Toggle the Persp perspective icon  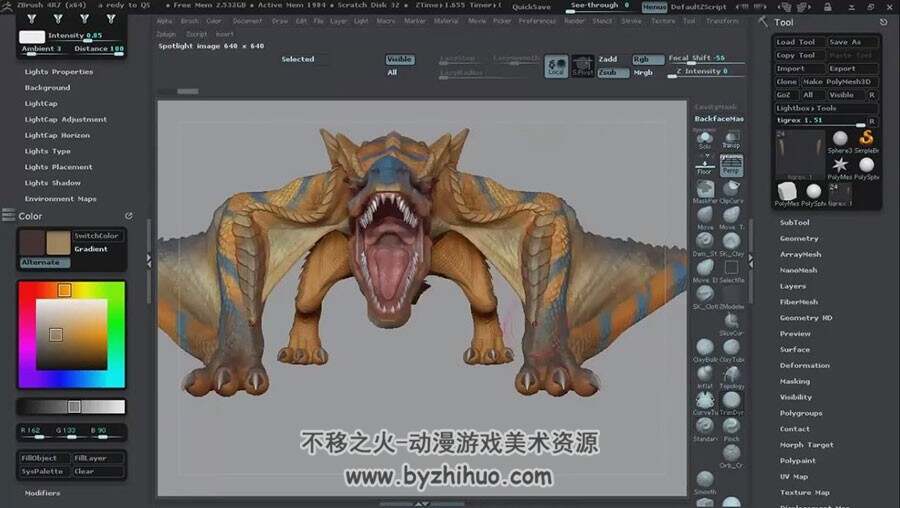731,165
